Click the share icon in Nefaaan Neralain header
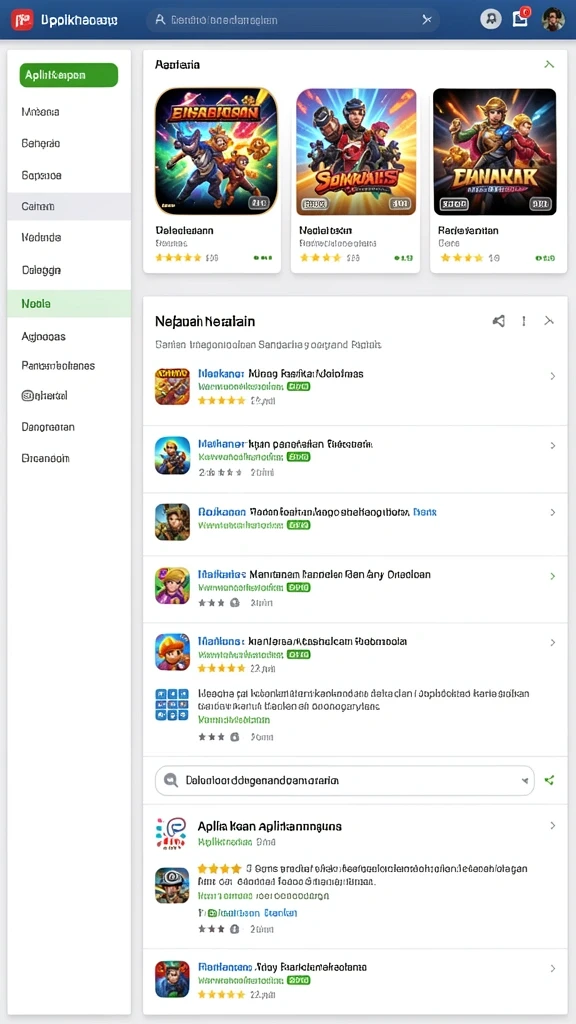 click(498, 321)
